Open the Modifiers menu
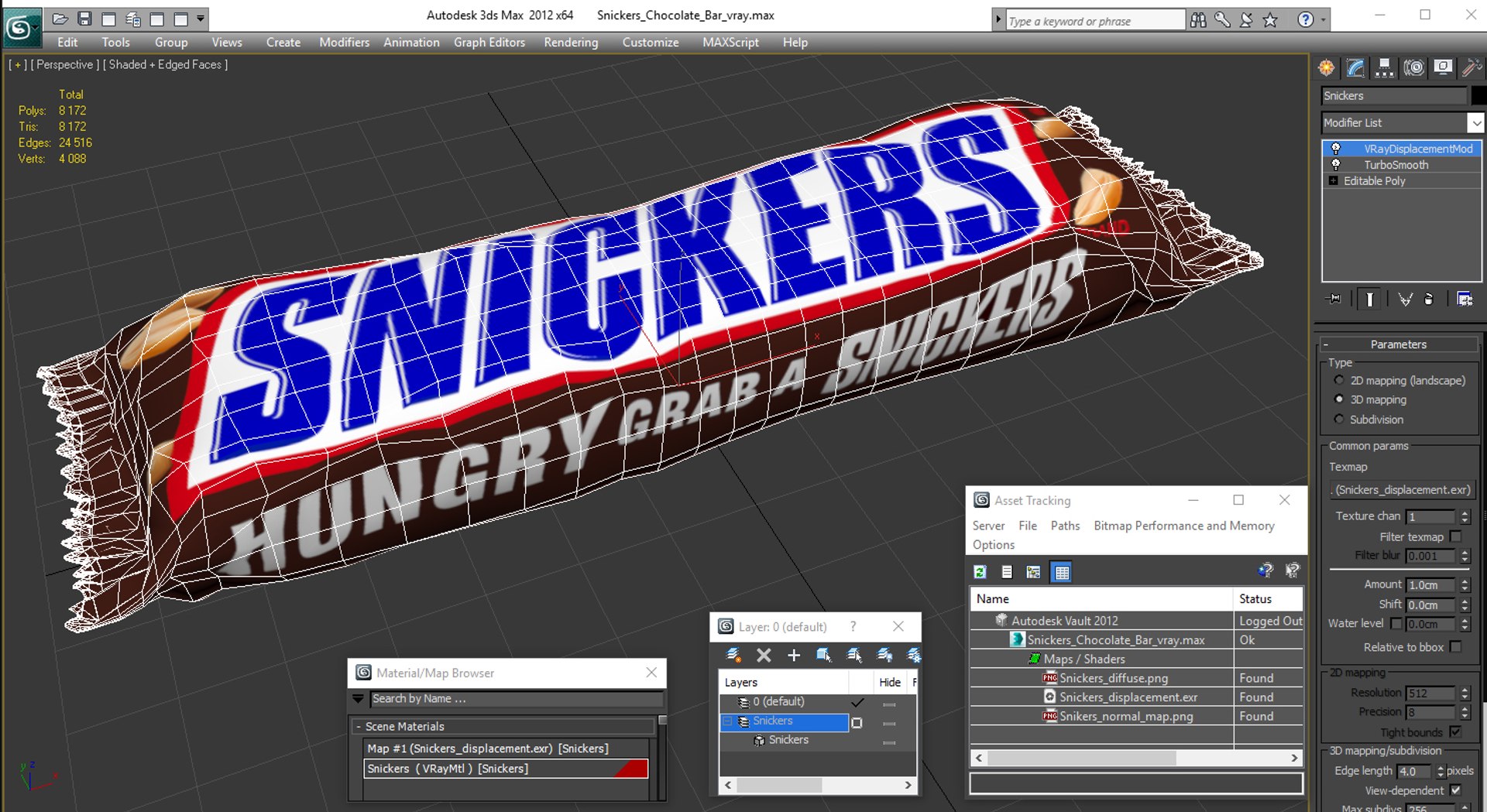The width and height of the screenshot is (1487, 812). [344, 43]
